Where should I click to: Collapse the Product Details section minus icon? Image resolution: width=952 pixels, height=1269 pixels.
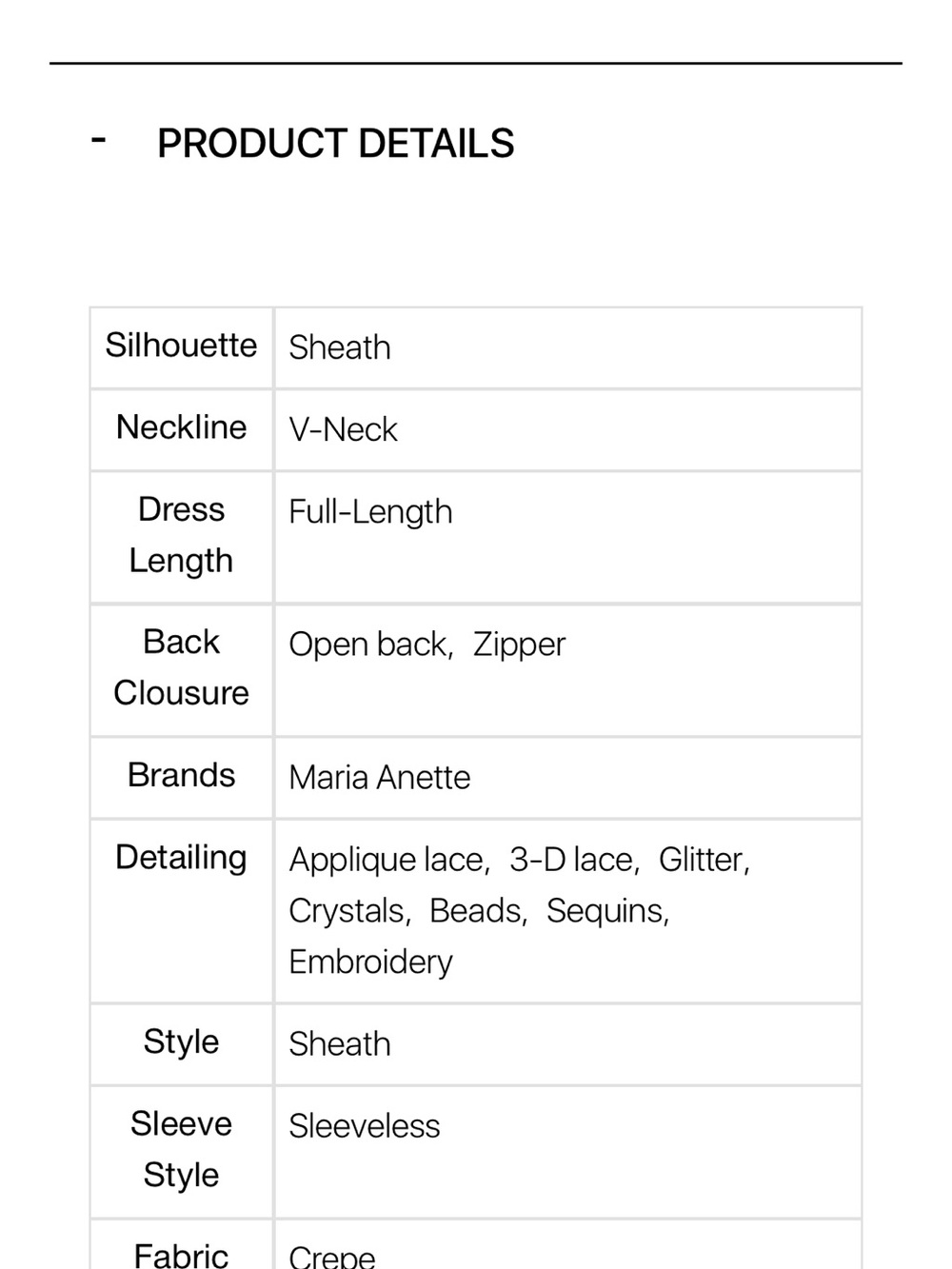[x=98, y=140]
